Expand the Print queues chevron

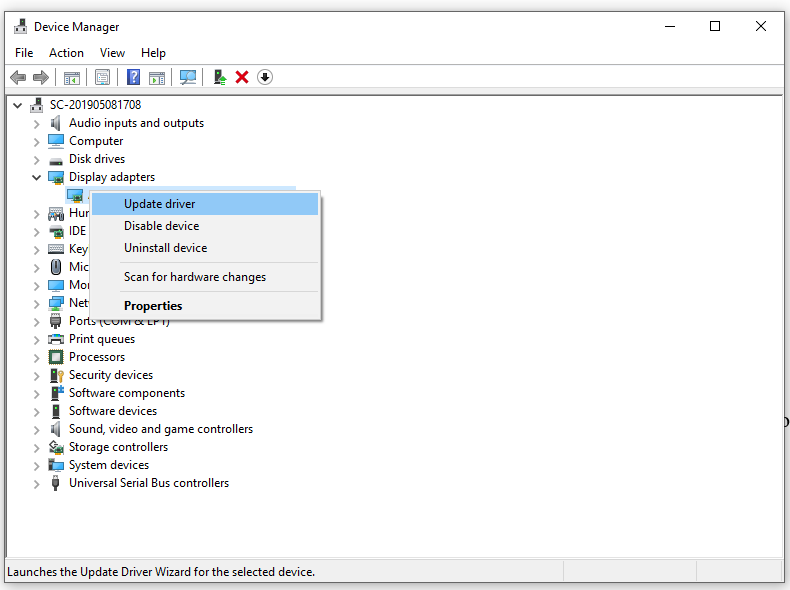point(36,340)
